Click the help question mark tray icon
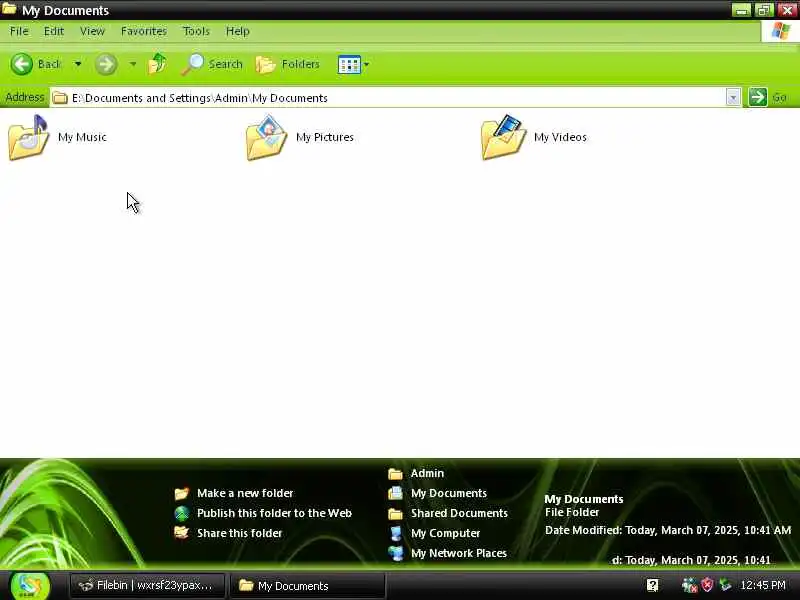Screen dimensions: 800x600 coord(653,585)
